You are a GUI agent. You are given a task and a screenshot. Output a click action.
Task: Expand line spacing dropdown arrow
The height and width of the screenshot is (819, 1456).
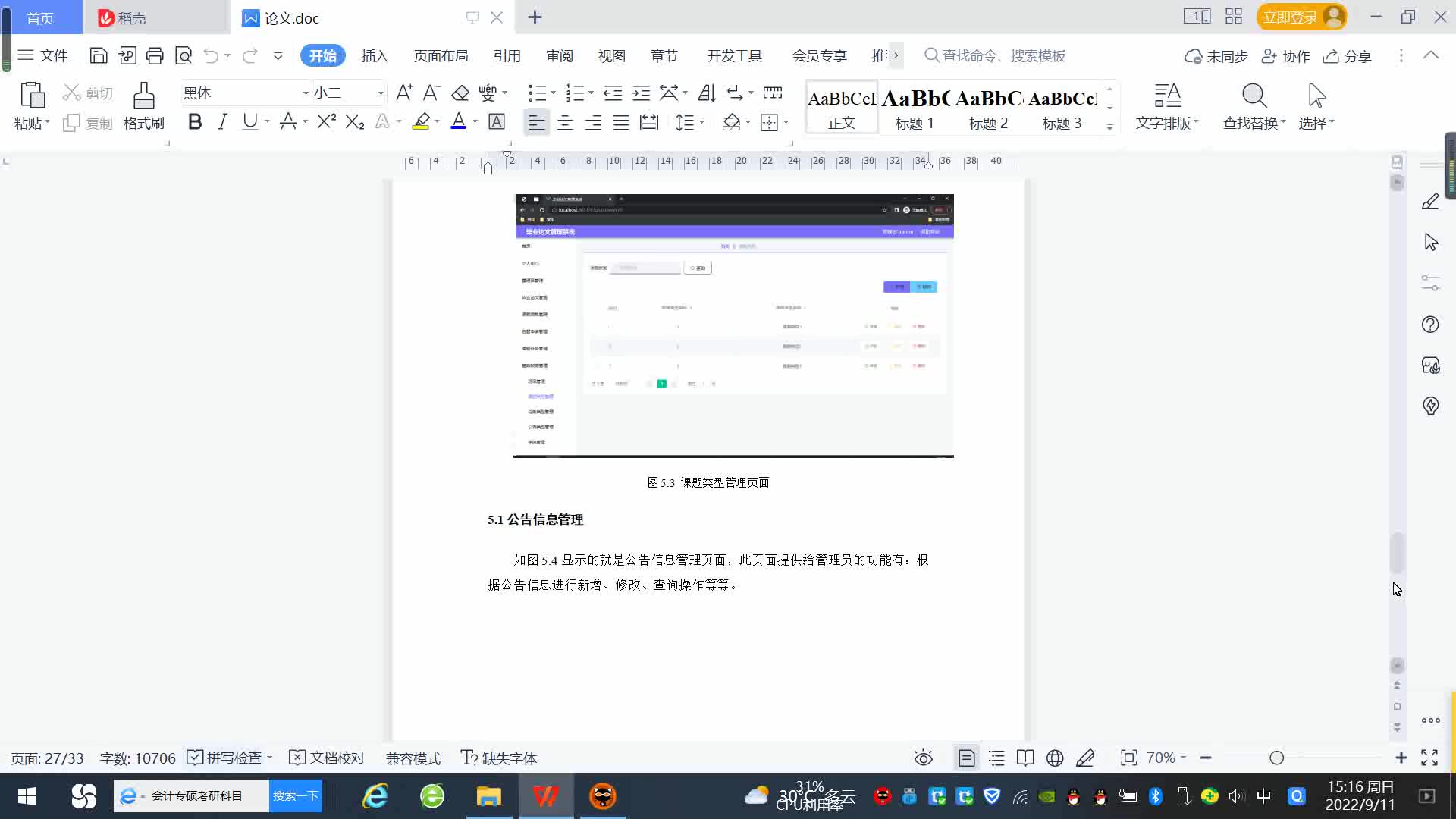(x=702, y=122)
